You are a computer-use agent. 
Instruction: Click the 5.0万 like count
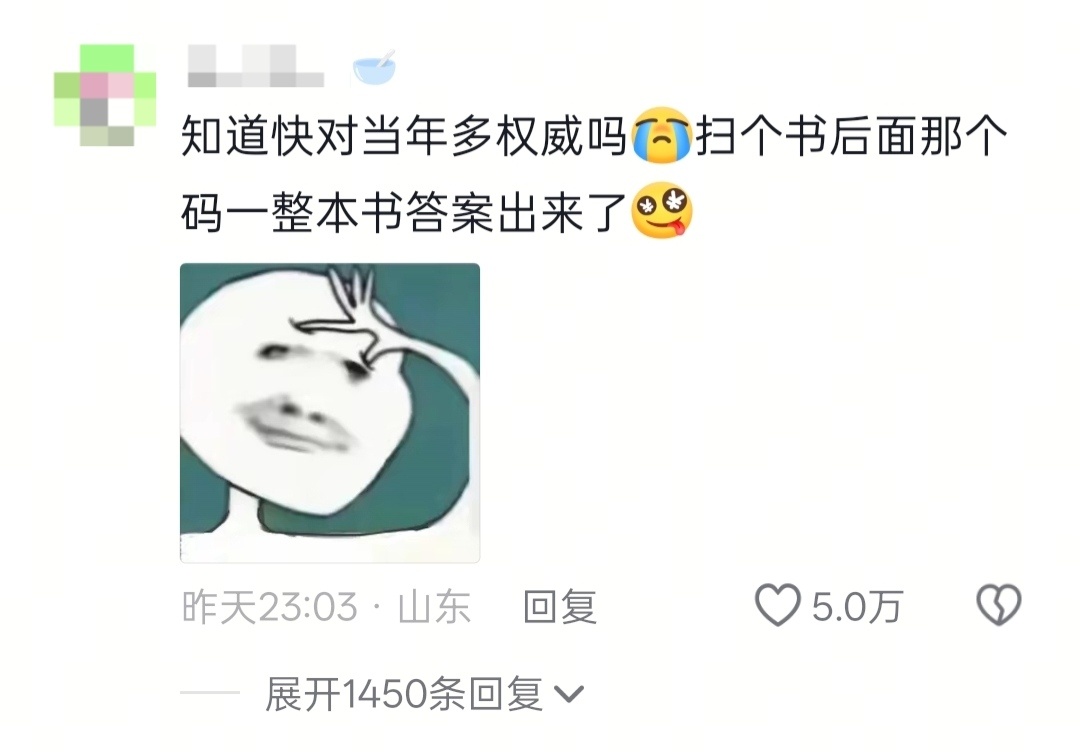click(856, 607)
